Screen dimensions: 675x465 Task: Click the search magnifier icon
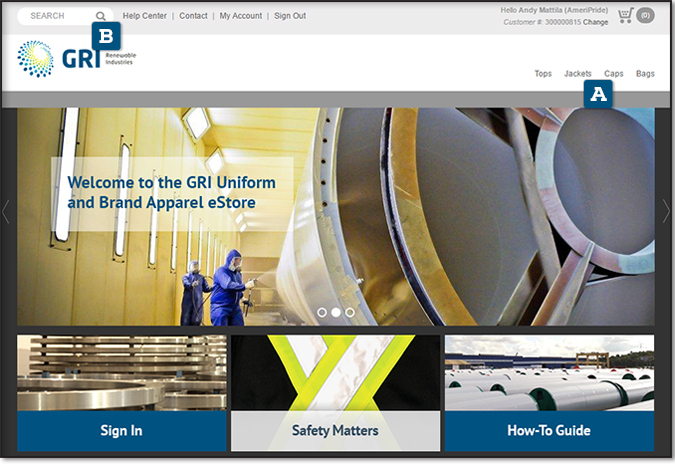101,16
